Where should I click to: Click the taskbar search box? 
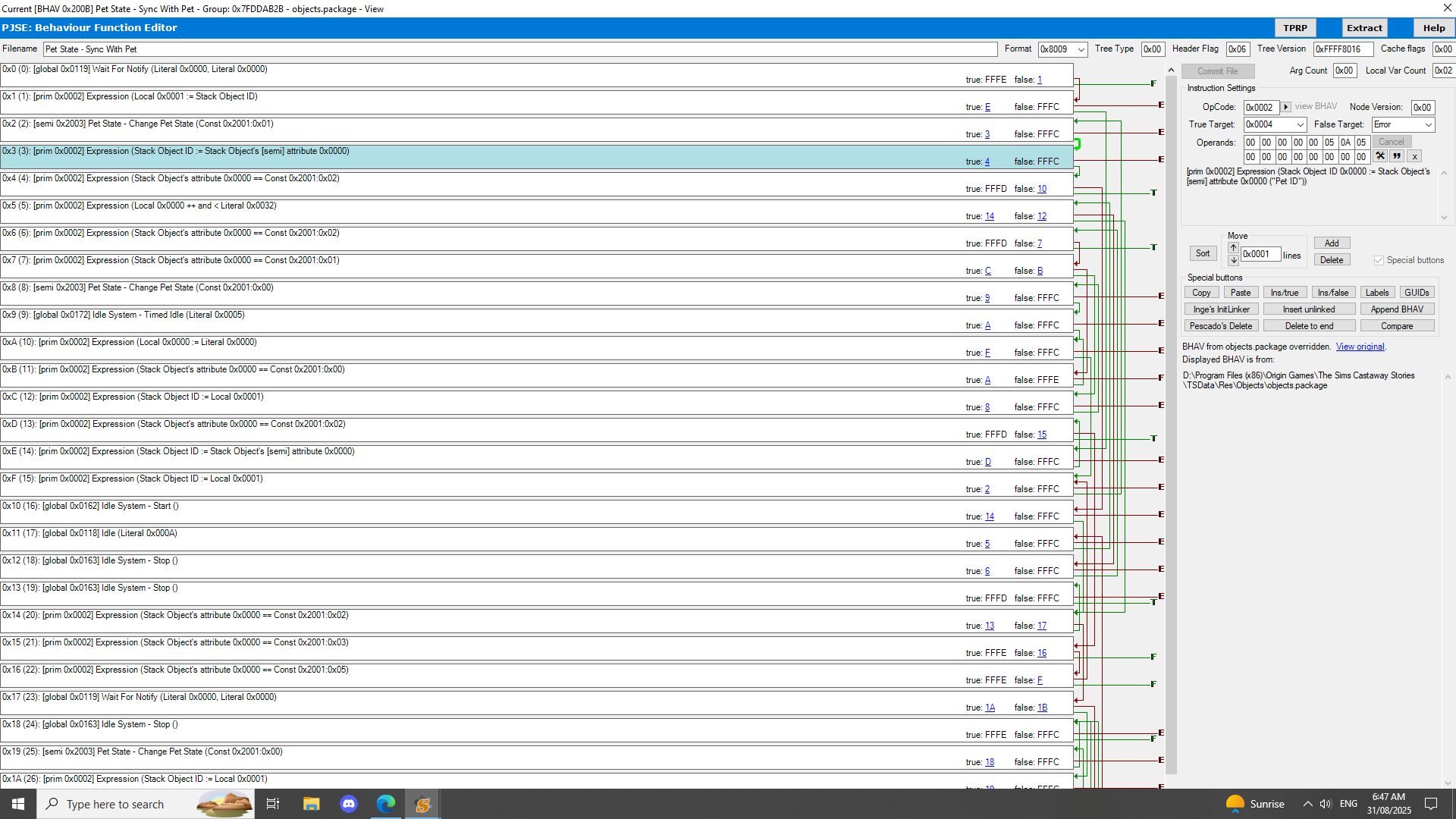[146, 804]
